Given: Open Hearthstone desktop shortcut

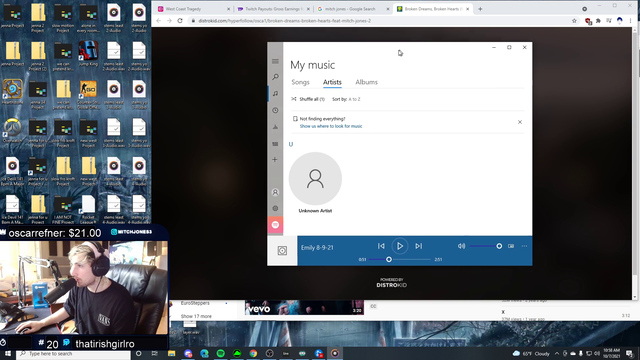Looking at the screenshot, I should coord(12,92).
